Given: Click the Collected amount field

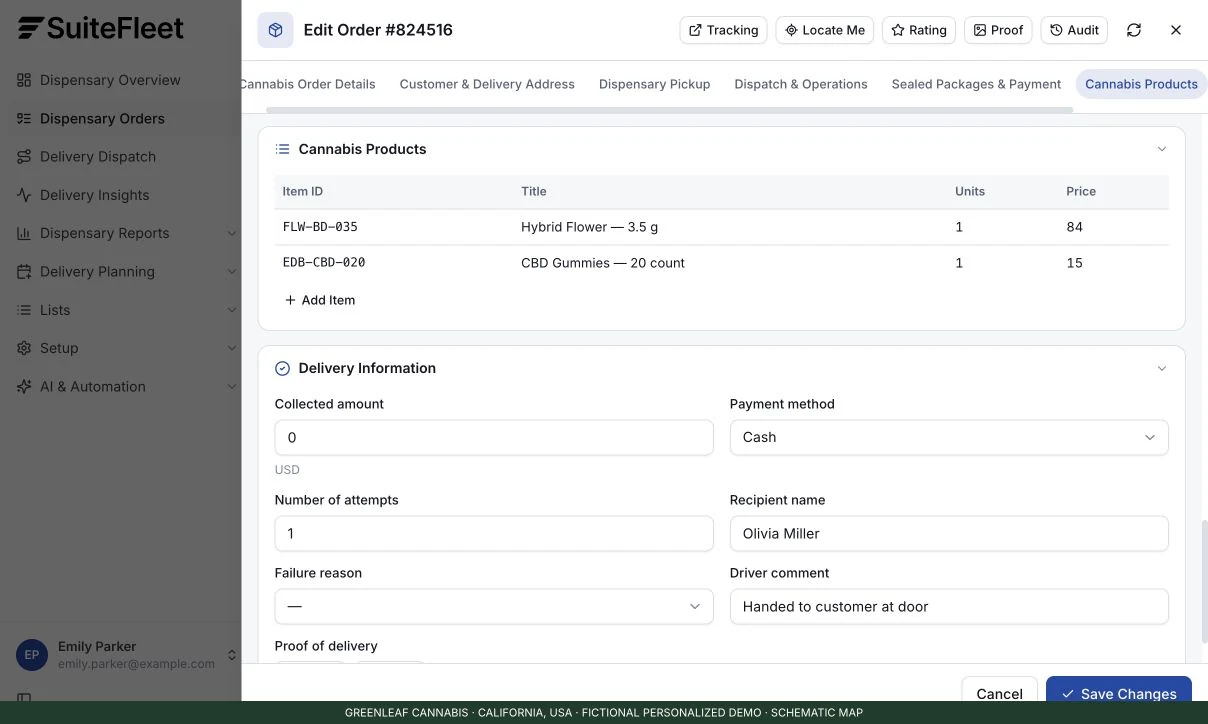Looking at the screenshot, I should [x=494, y=437].
